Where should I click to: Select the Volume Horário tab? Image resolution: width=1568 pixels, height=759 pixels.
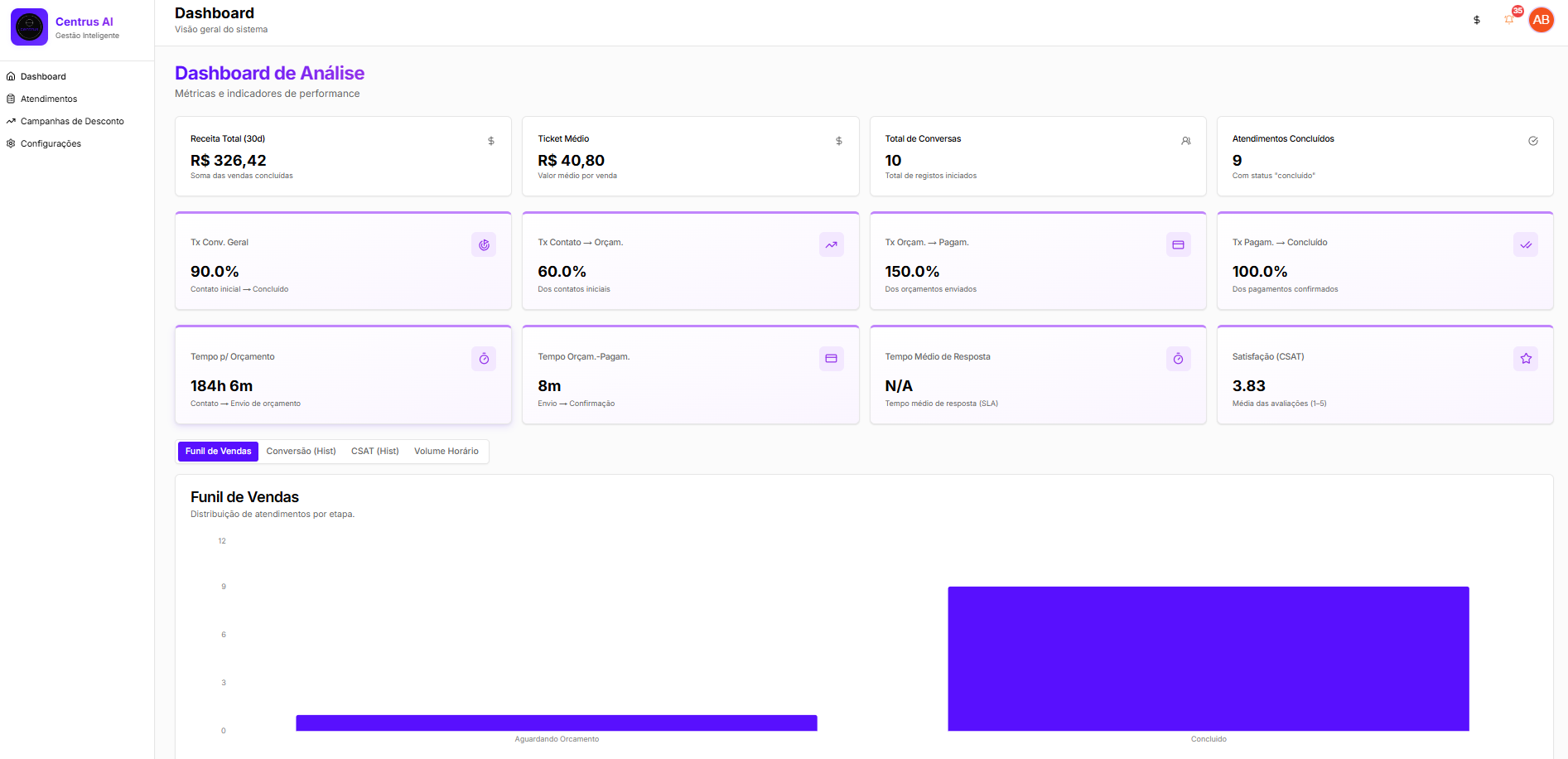pos(446,451)
